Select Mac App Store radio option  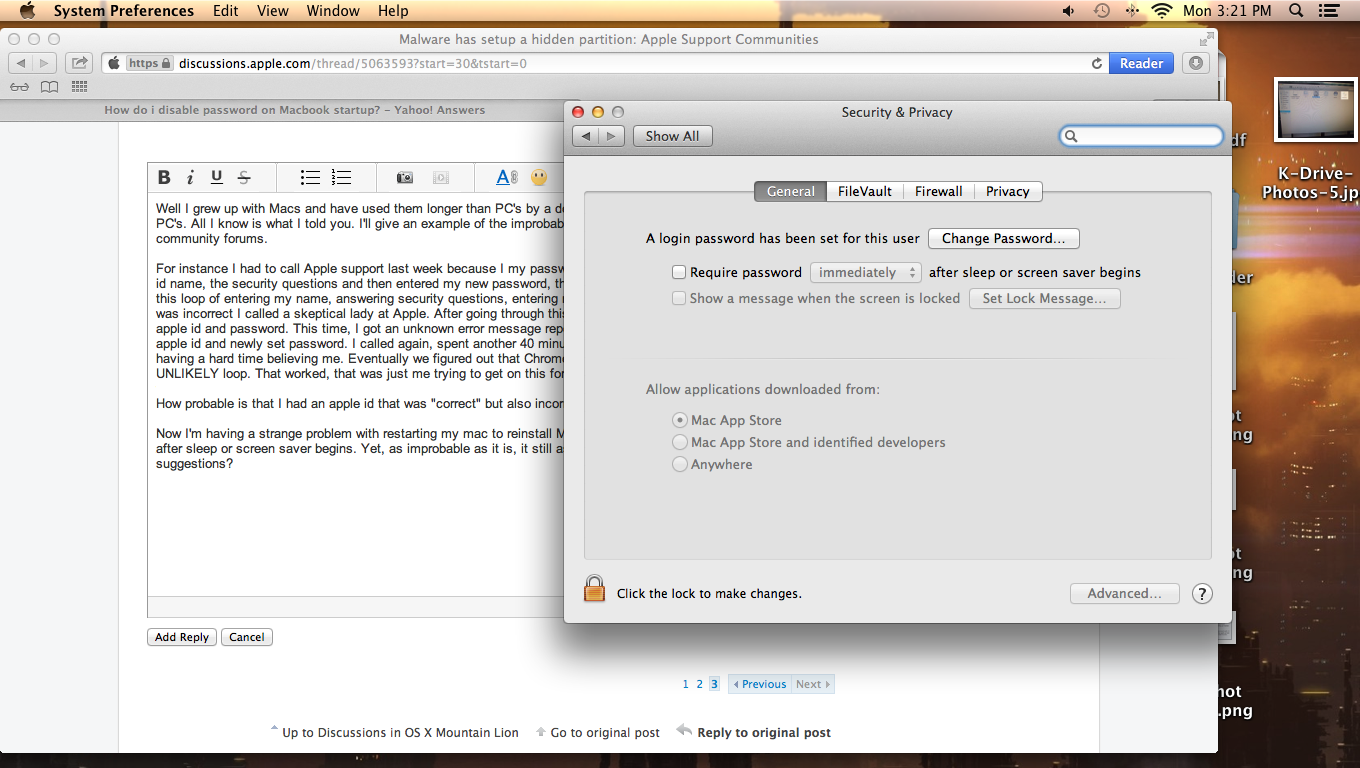pos(680,420)
